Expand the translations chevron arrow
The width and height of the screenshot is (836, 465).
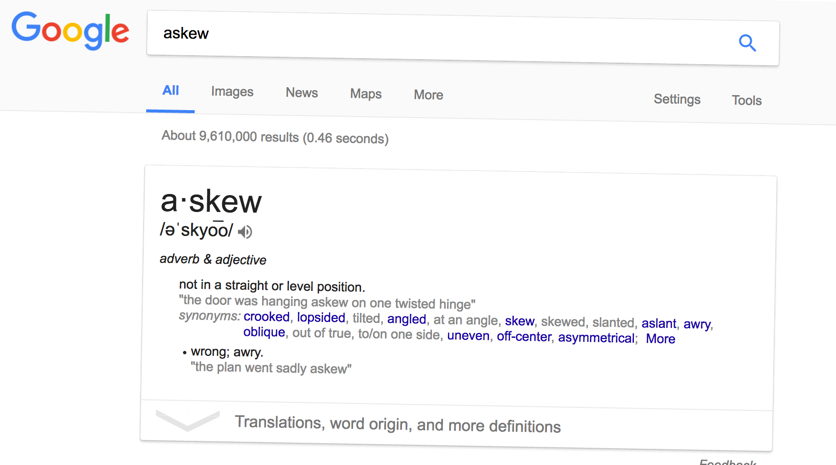(187, 420)
